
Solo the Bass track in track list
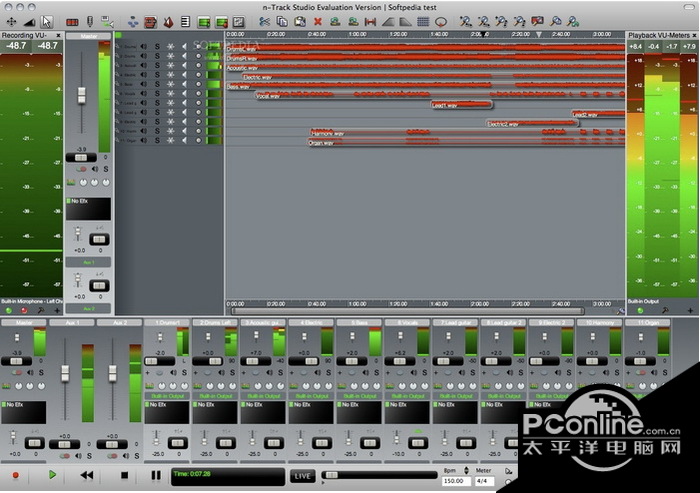(157, 84)
